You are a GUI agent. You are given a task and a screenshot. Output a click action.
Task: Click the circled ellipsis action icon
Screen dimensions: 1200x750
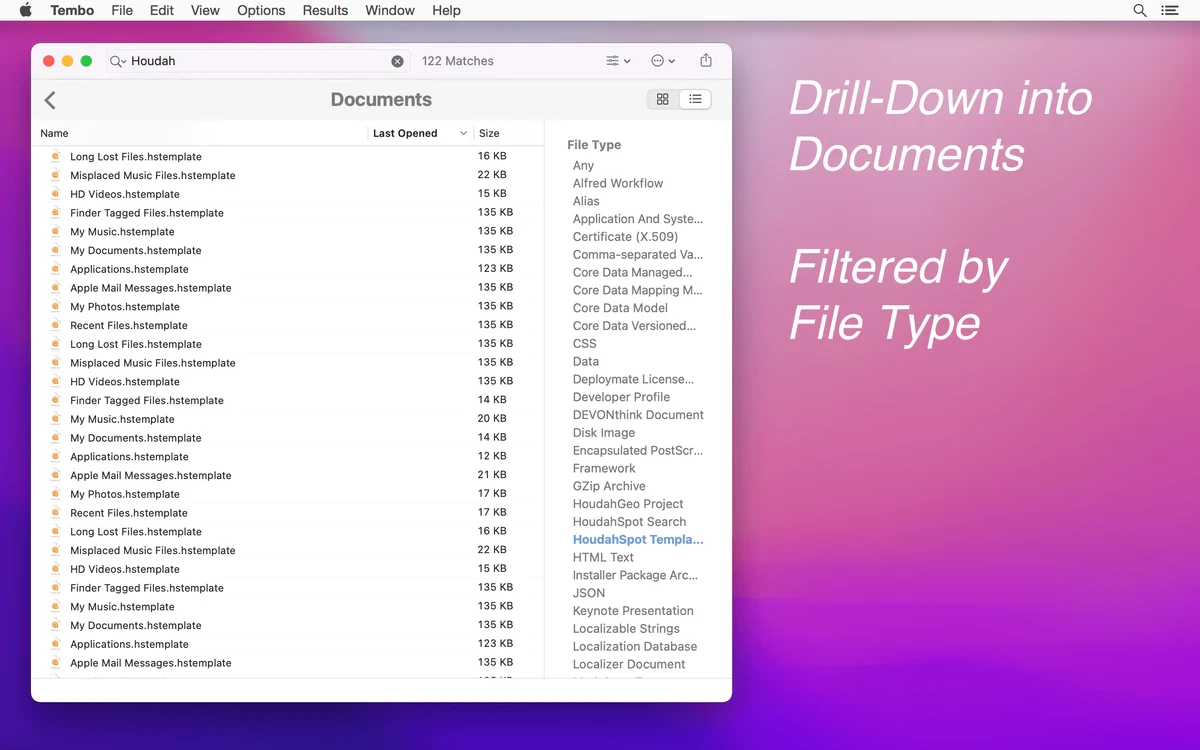(658, 60)
